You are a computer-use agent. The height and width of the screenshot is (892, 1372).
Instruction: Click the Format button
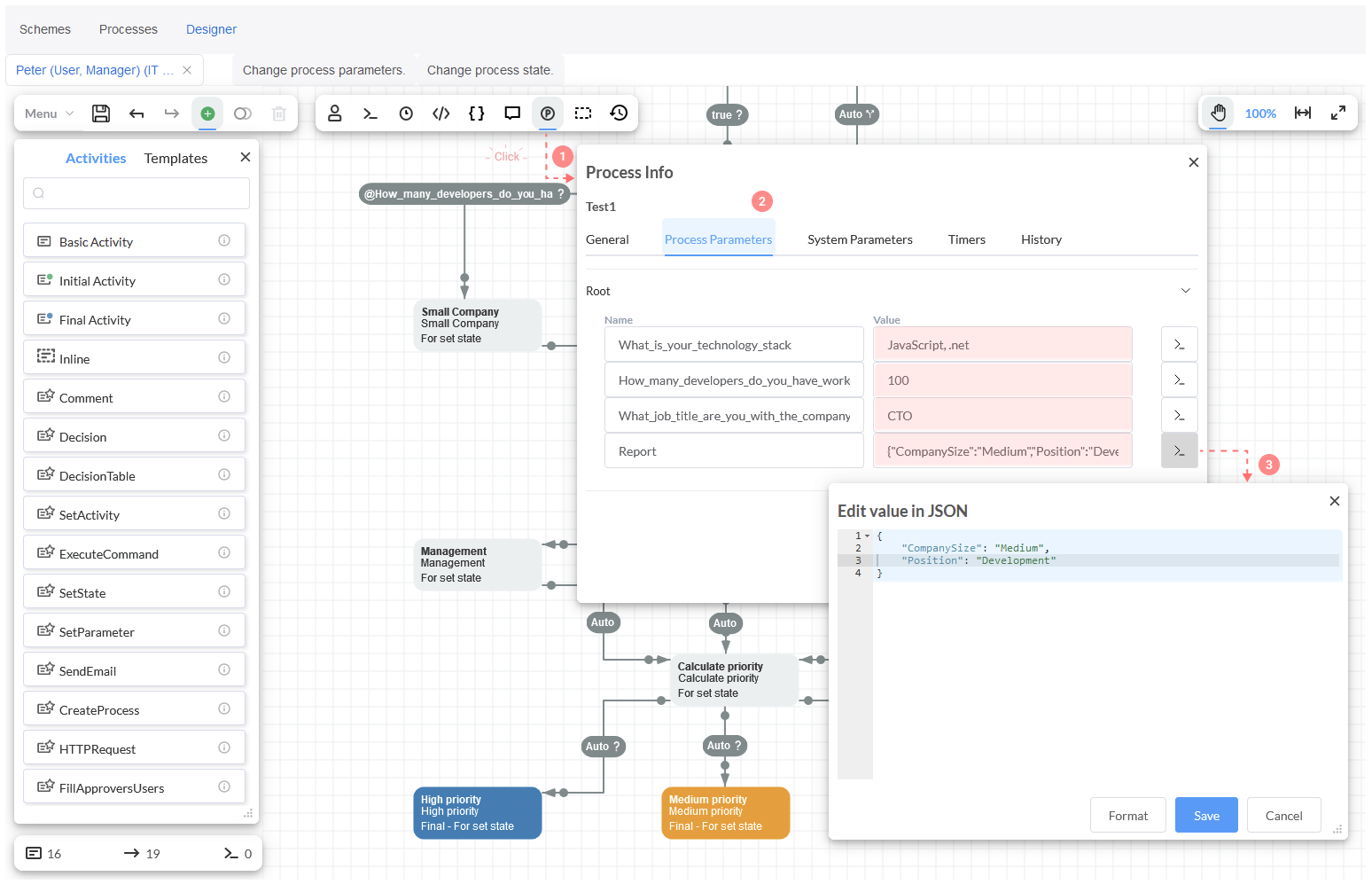tap(1127, 815)
